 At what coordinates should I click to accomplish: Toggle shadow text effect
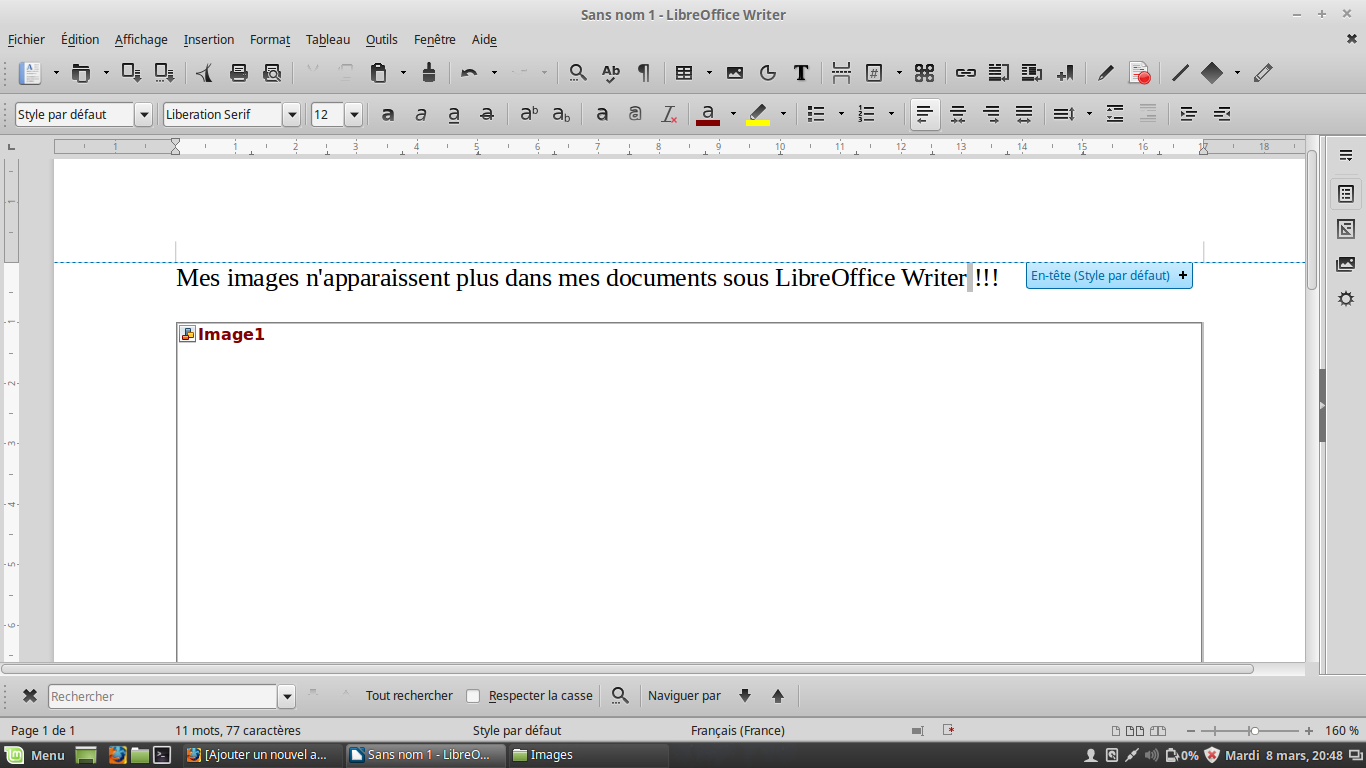tap(602, 114)
